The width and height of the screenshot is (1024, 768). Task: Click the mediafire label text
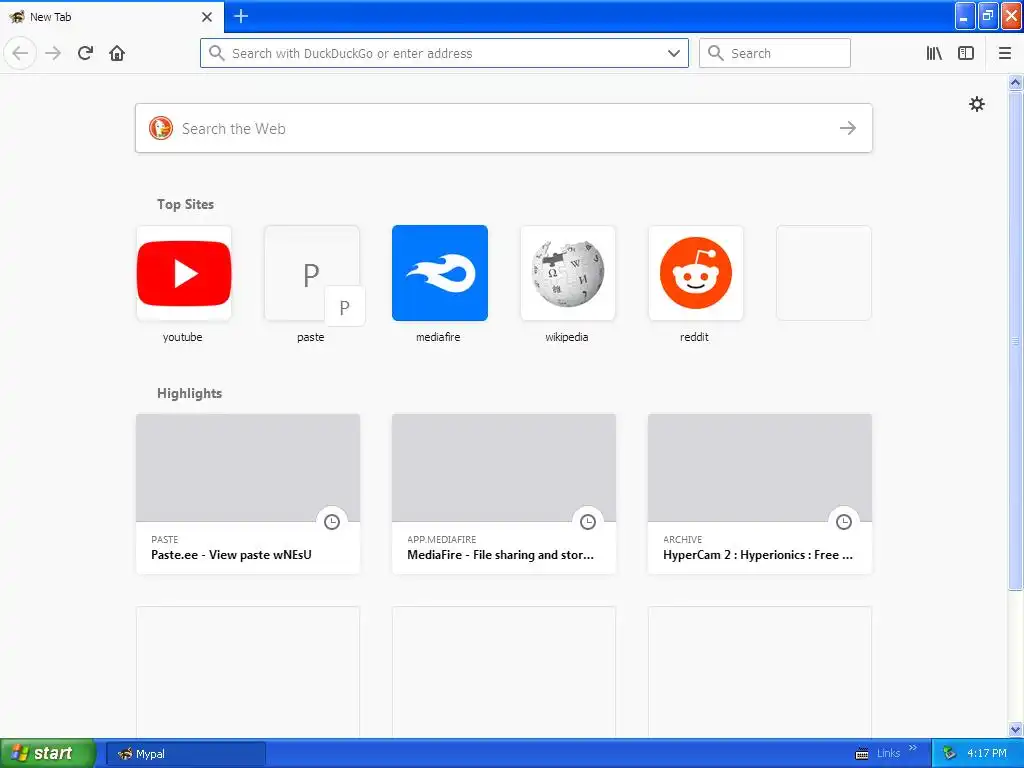coord(438,337)
